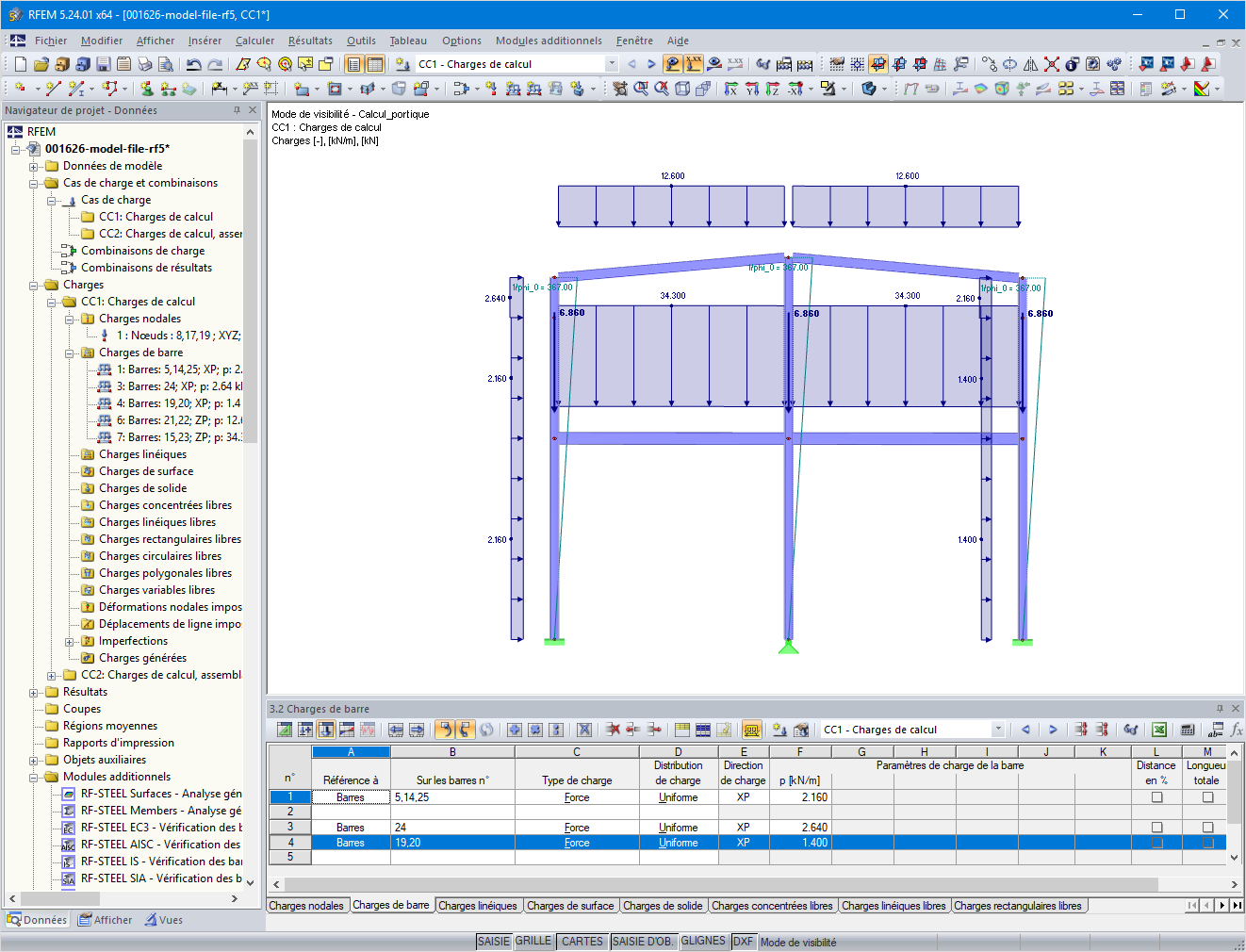This screenshot has width=1246, height=952.
Task: Click the view in Z direction icon
Action: [x=773, y=89]
